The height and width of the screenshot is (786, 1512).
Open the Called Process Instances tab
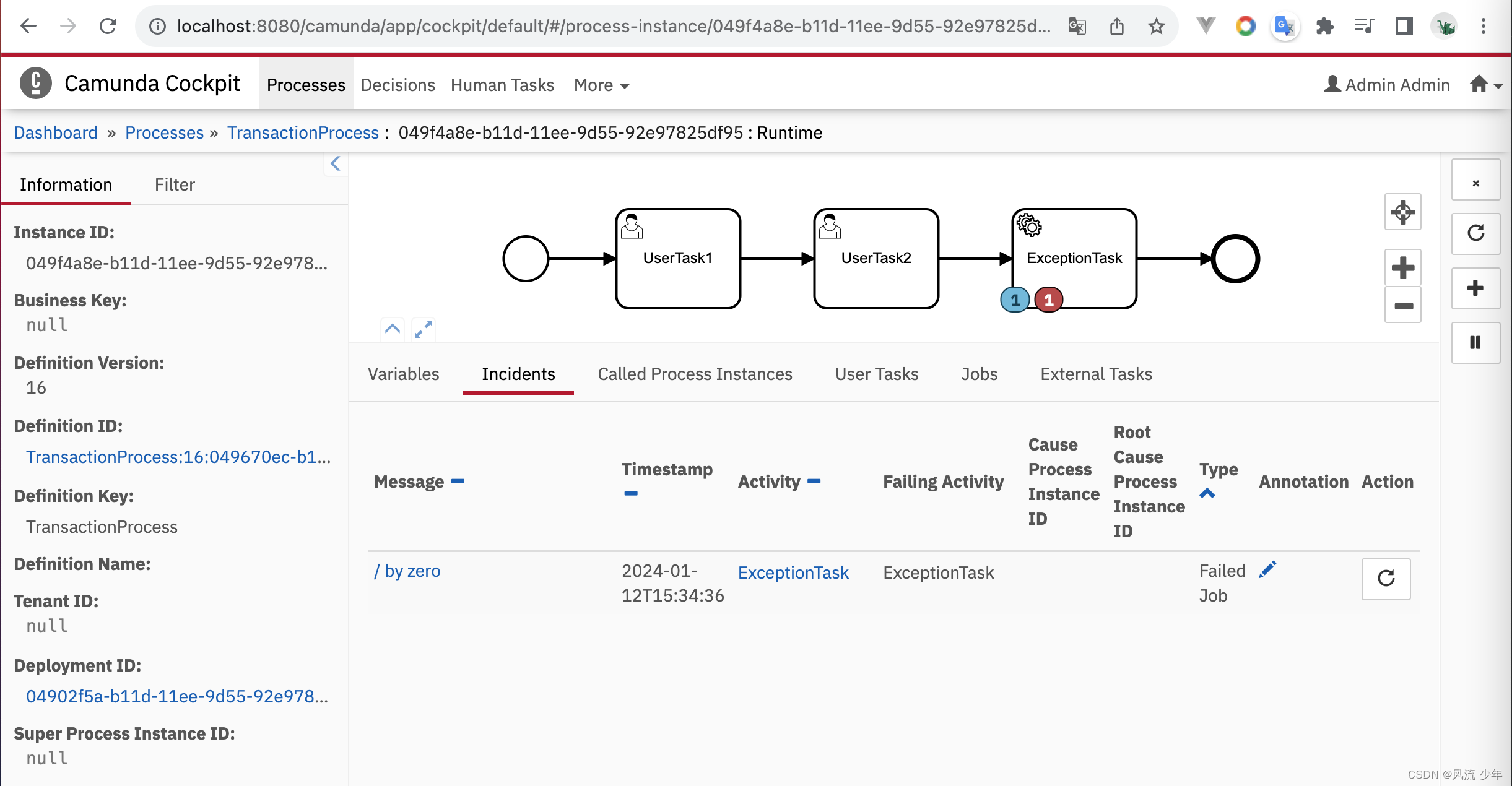pos(695,374)
